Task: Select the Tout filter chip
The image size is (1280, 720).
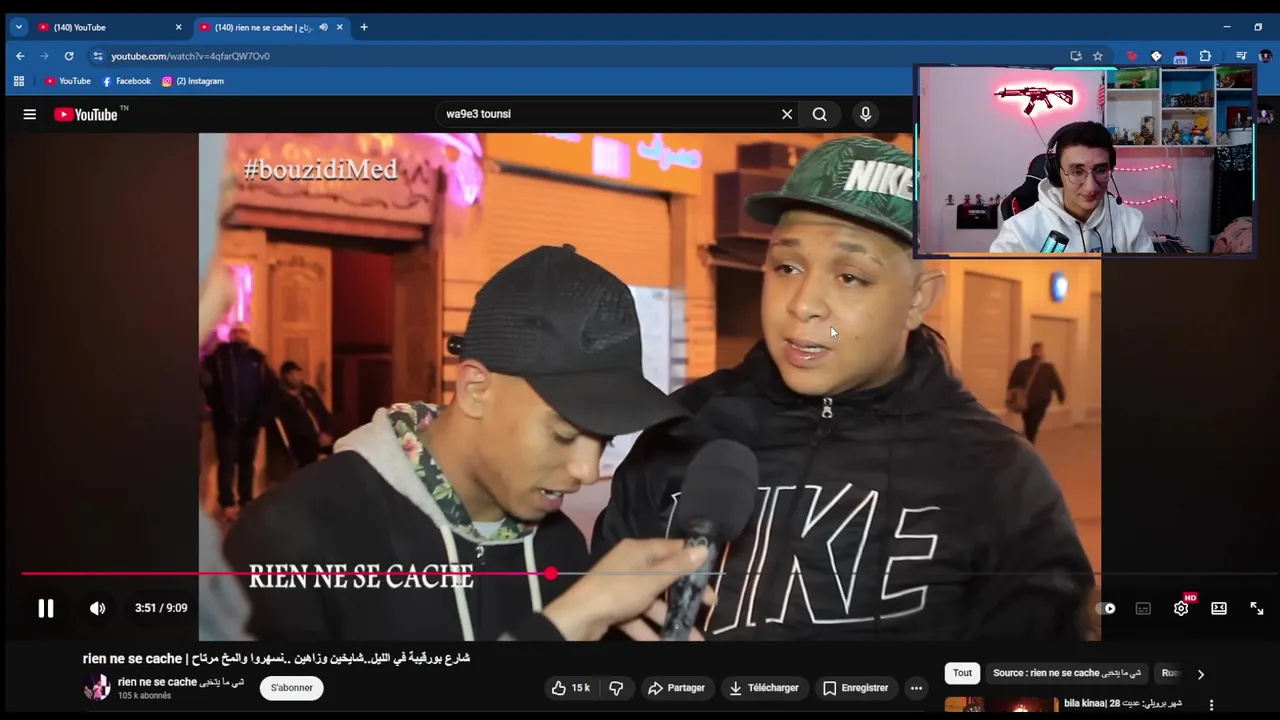Action: click(962, 673)
